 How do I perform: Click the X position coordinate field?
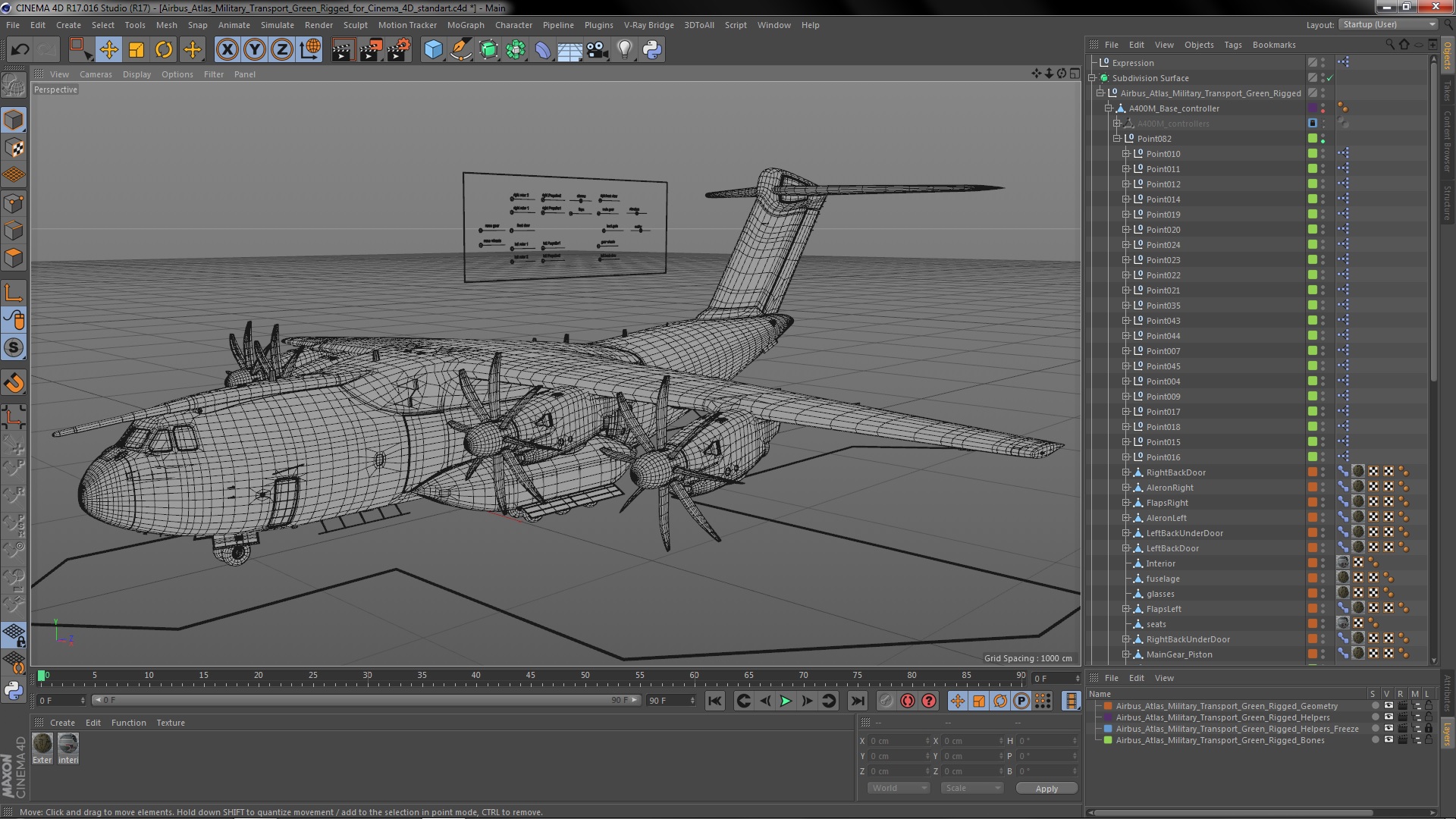[x=899, y=741]
